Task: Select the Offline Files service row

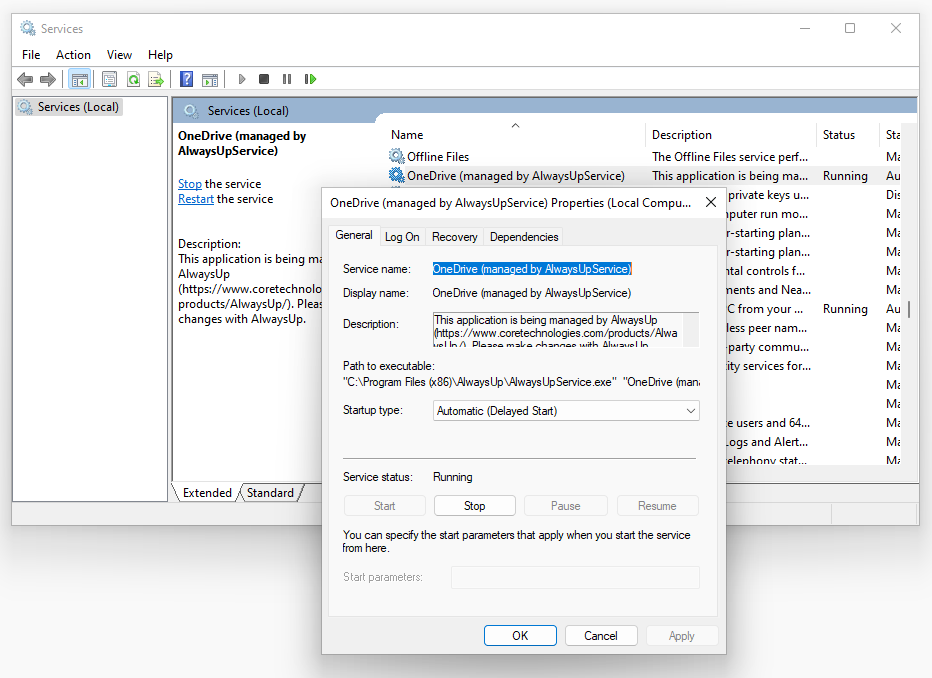Action: click(644, 156)
